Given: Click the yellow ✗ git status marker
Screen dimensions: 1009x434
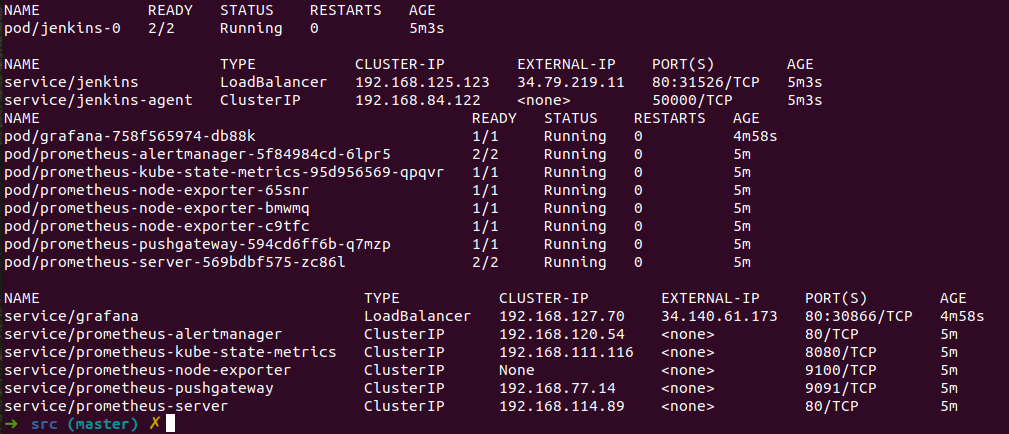Looking at the screenshot, I should pos(154,425).
